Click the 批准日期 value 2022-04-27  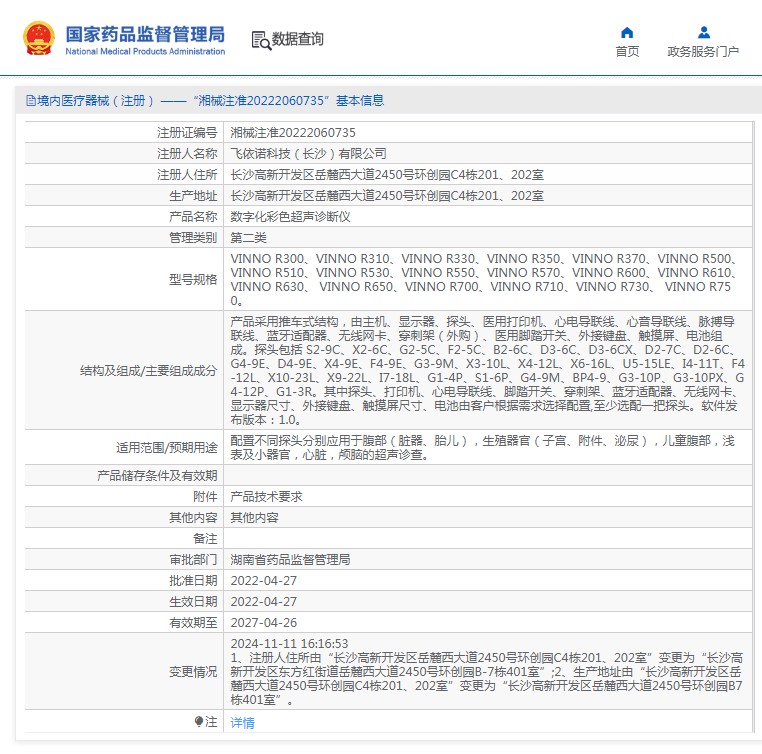click(x=263, y=581)
